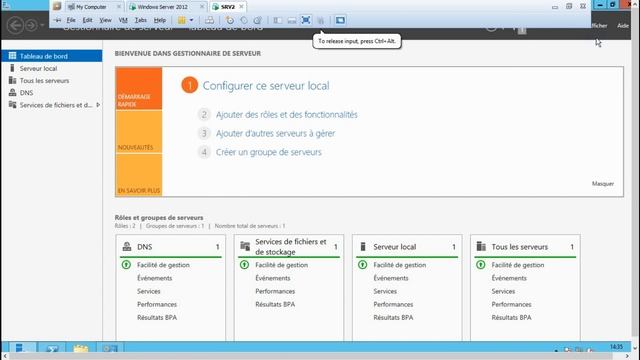Expand the Services de fichiers arrow
The image size is (640, 360).
click(x=98, y=105)
